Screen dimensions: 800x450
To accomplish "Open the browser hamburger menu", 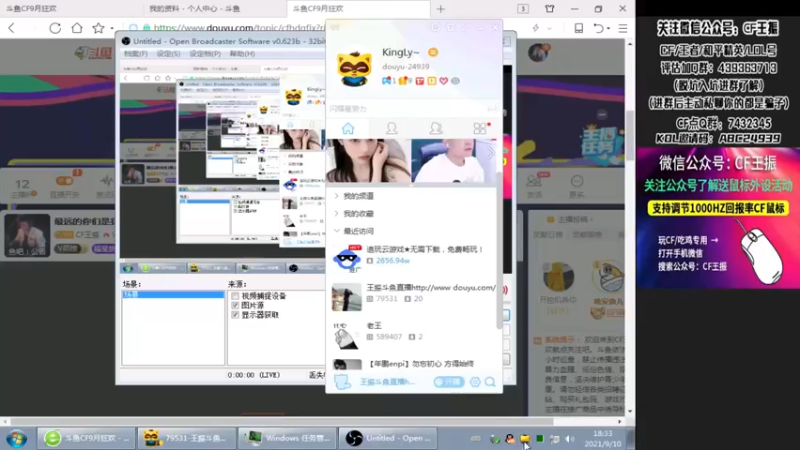I will pyautogui.click(x=623, y=28).
